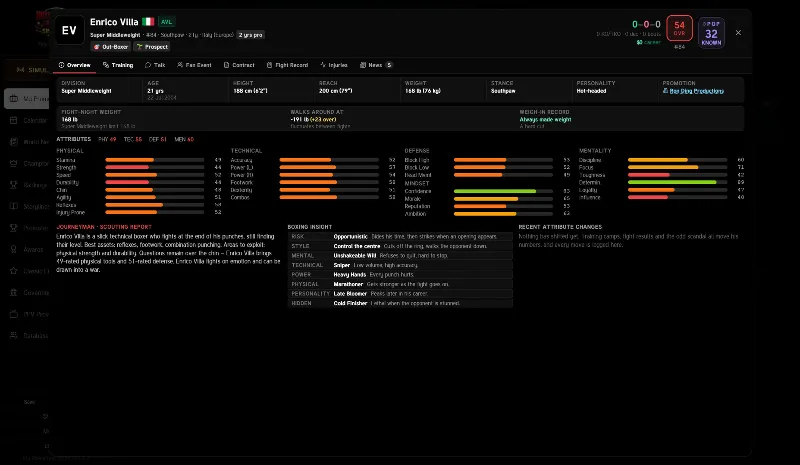Click the green AVL availability badge

click(x=166, y=22)
